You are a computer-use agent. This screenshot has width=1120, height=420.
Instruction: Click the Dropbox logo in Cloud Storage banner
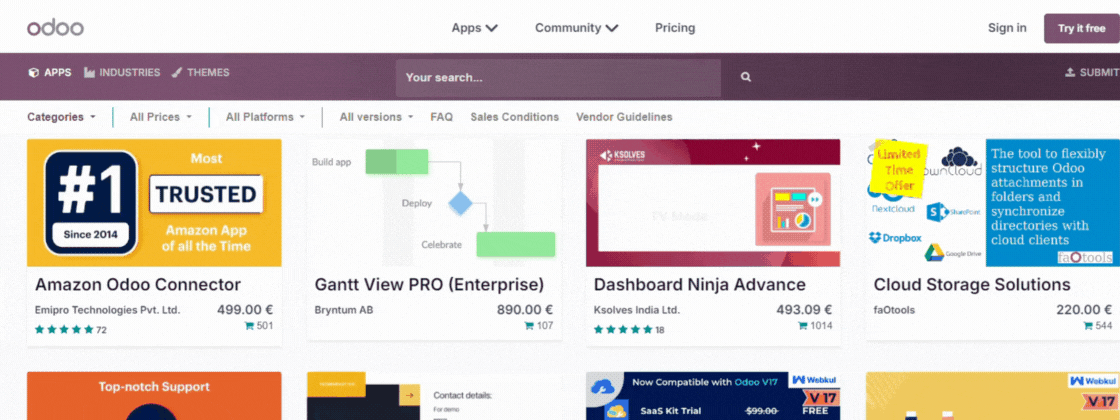click(x=896, y=238)
